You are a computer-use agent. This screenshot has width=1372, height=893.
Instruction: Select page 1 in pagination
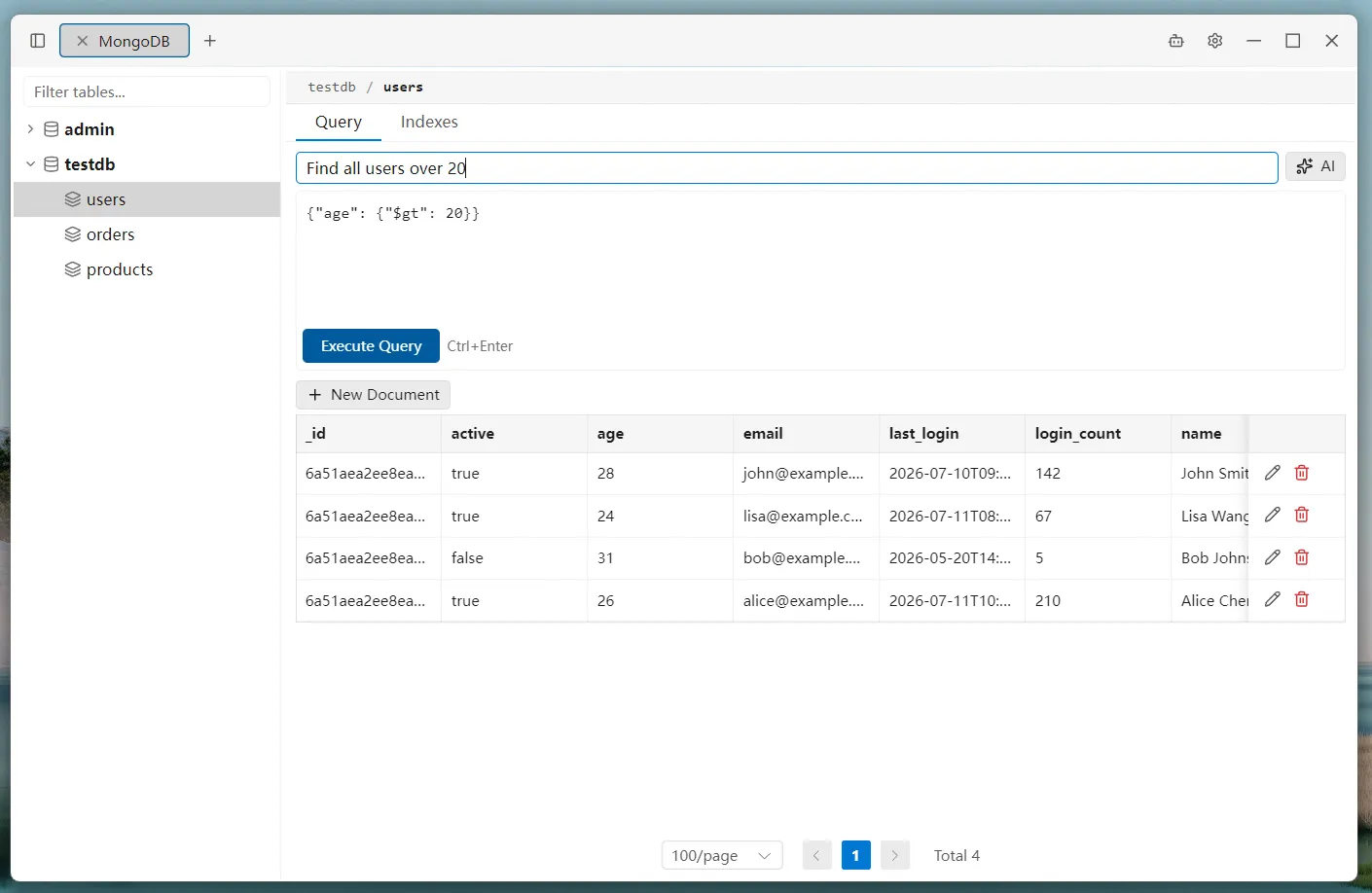tap(856, 855)
